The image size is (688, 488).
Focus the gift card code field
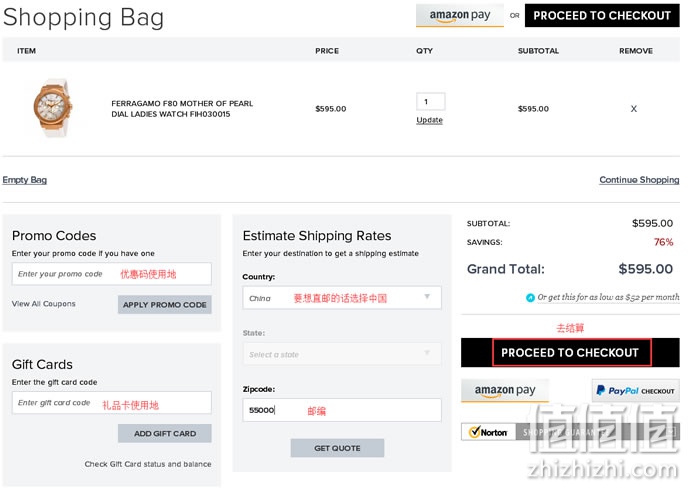[x=111, y=403]
